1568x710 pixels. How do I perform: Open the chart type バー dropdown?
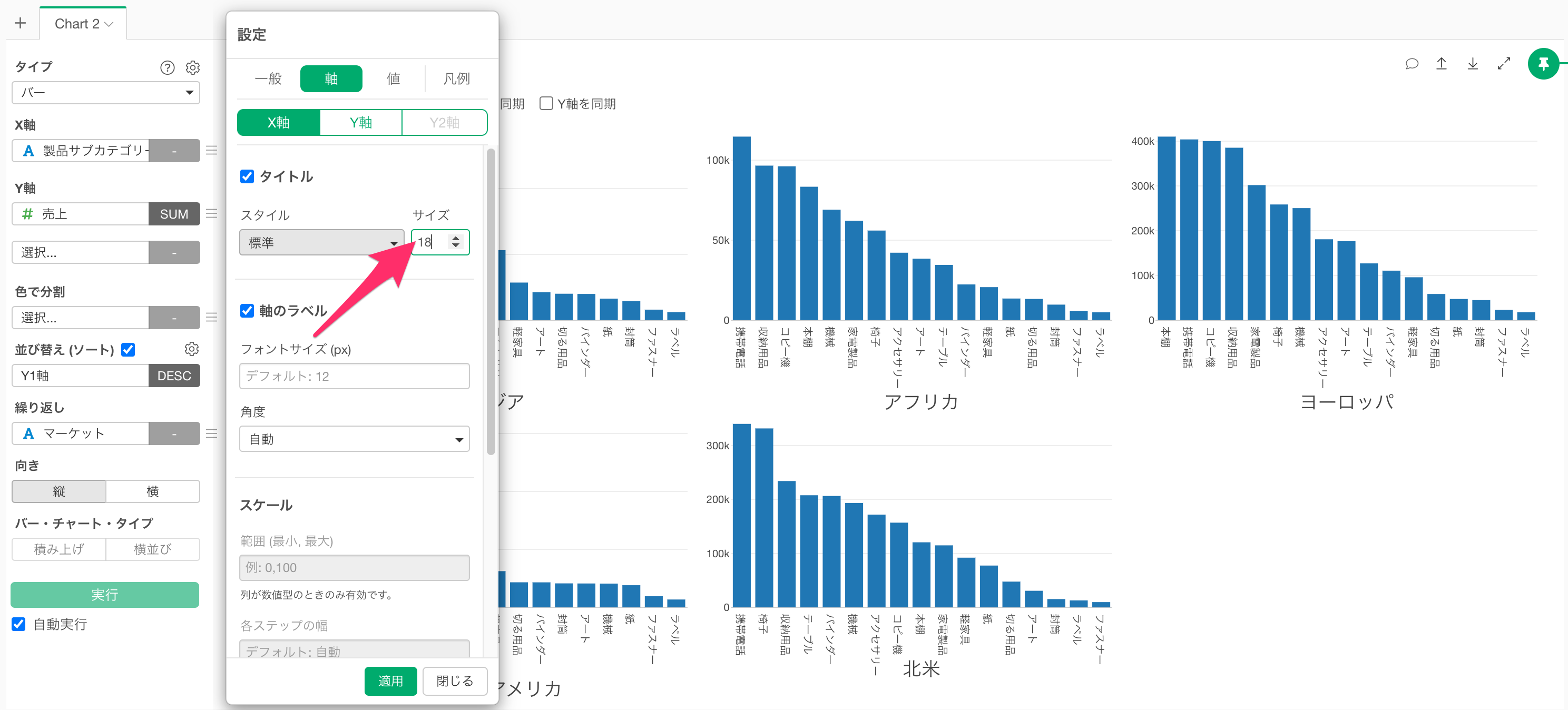[106, 93]
